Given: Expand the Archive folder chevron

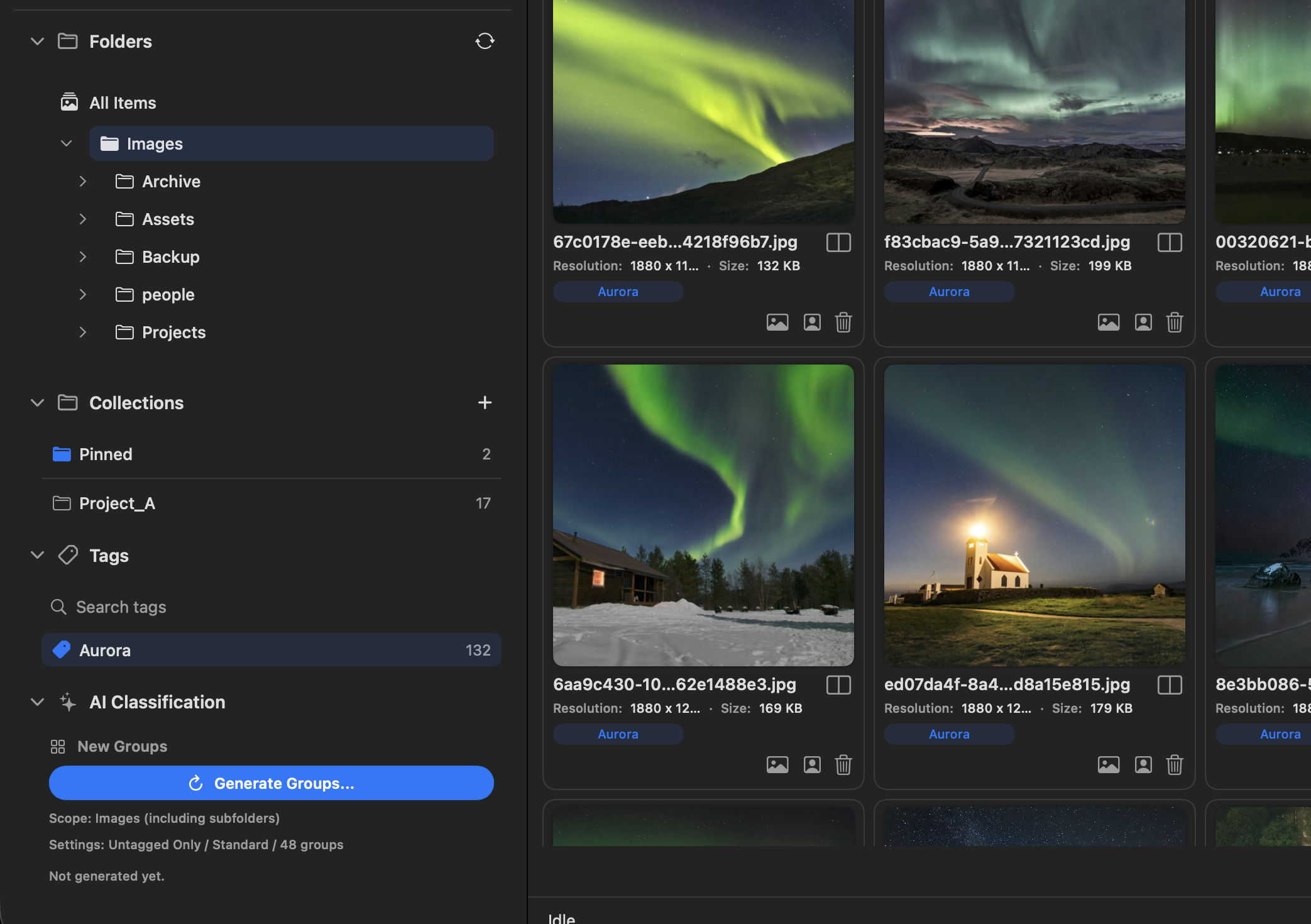Looking at the screenshot, I should [83, 182].
